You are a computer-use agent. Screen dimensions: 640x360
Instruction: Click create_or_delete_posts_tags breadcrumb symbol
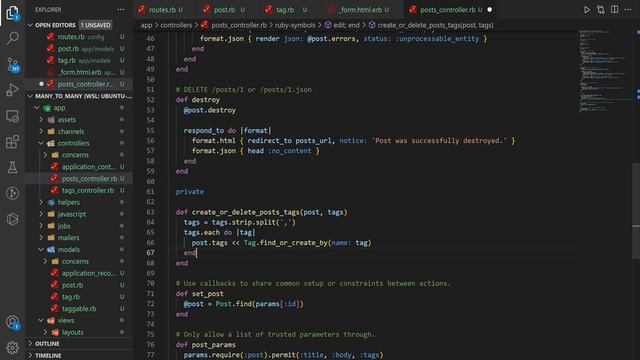coord(431,25)
